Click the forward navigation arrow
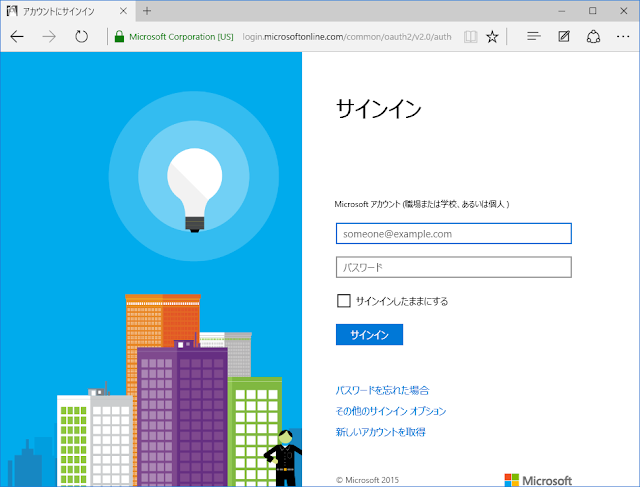 click(x=49, y=37)
